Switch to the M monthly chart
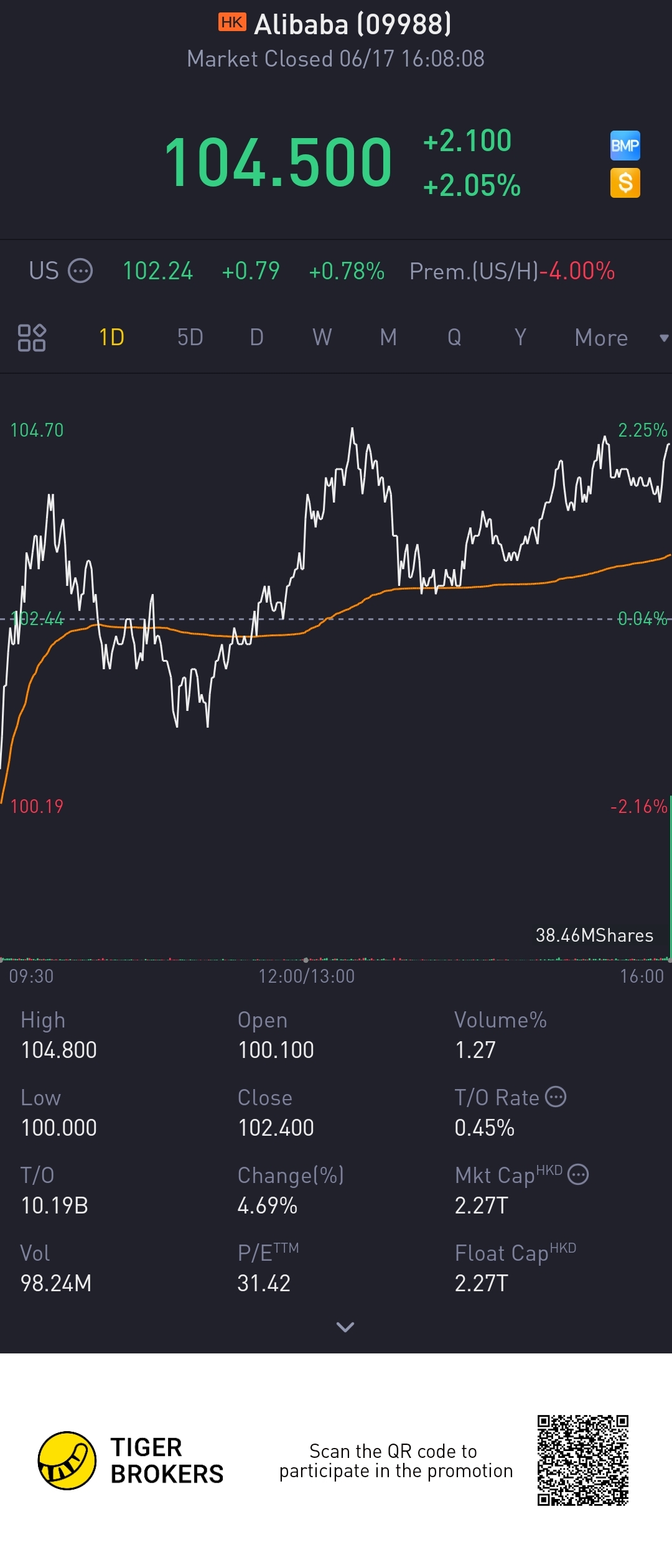This screenshot has height=1568, width=672. (x=388, y=338)
